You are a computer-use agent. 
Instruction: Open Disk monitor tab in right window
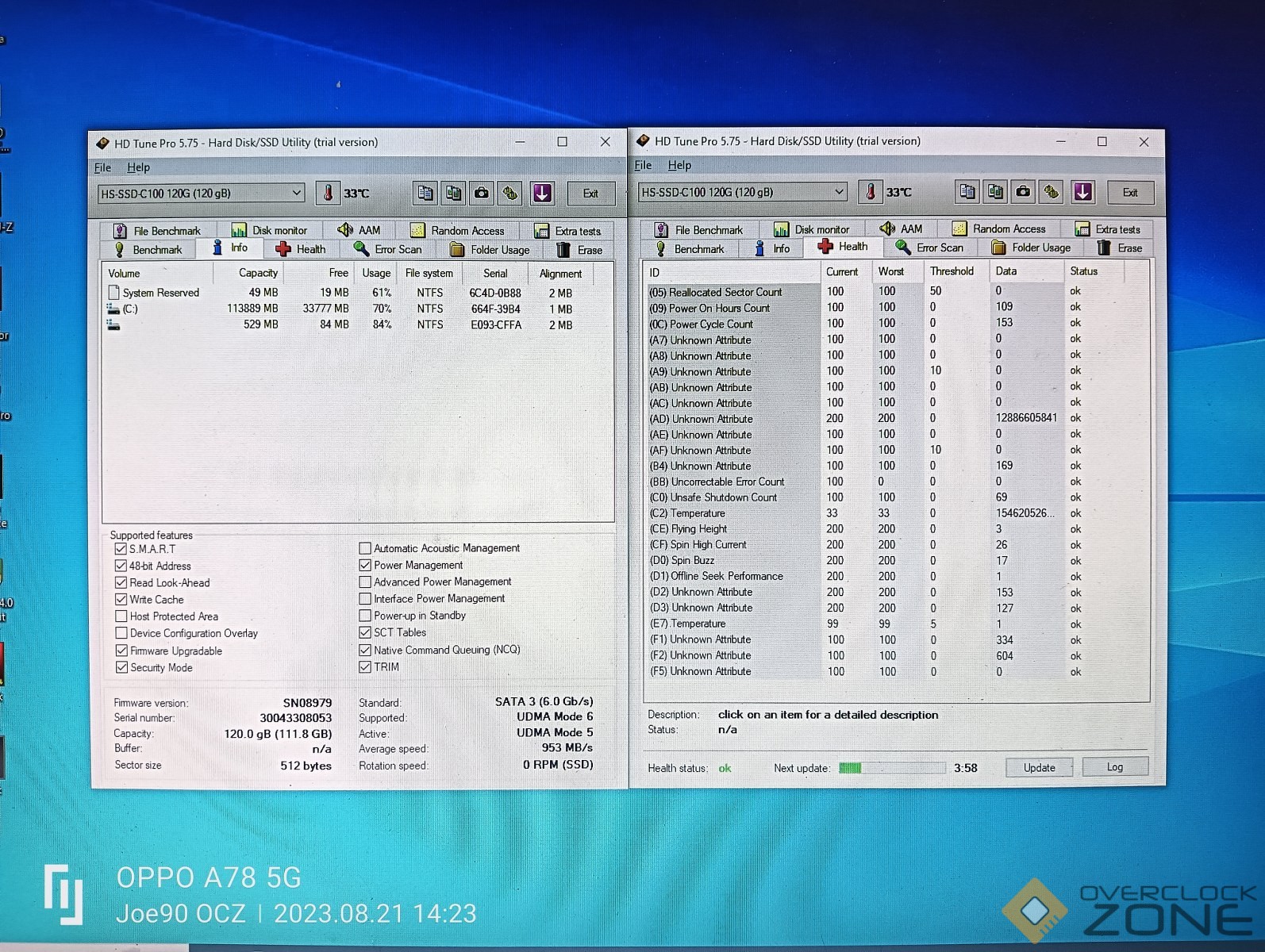click(811, 229)
